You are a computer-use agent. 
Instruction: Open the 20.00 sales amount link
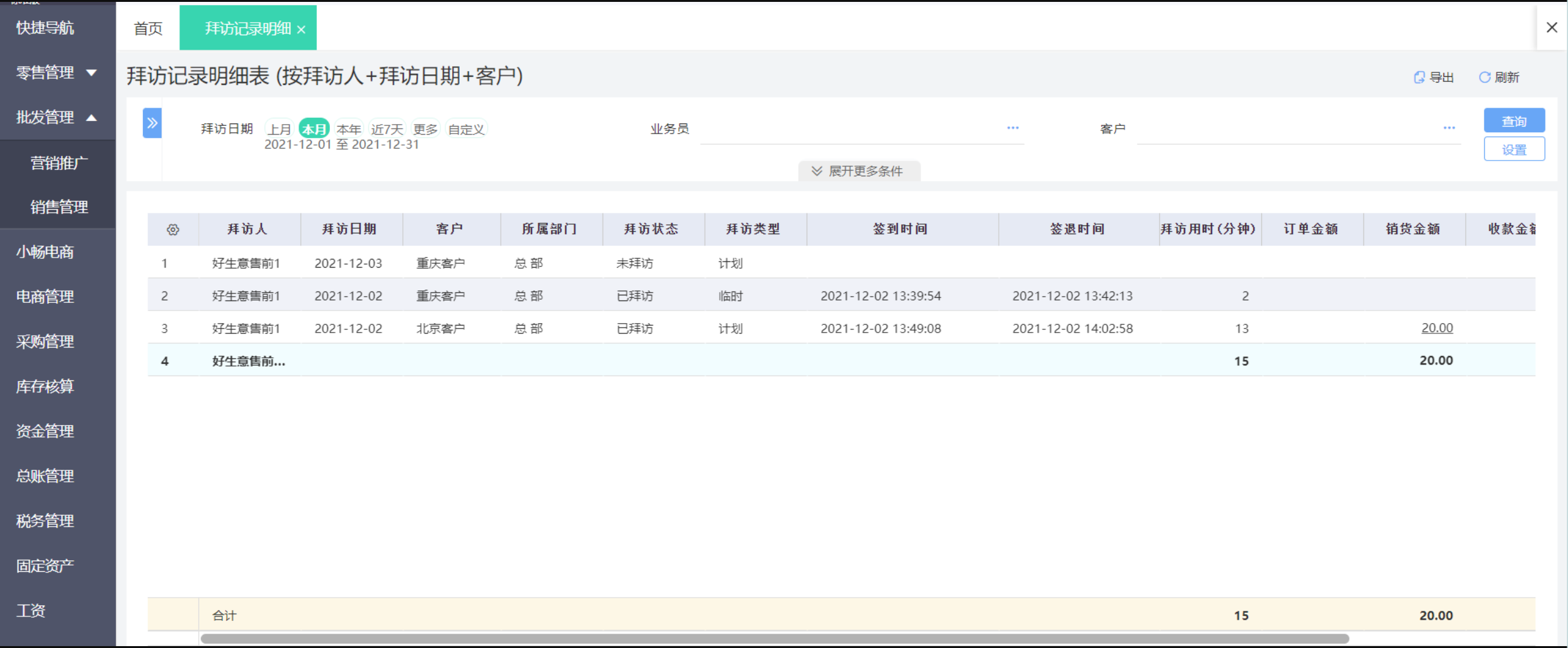click(1437, 328)
